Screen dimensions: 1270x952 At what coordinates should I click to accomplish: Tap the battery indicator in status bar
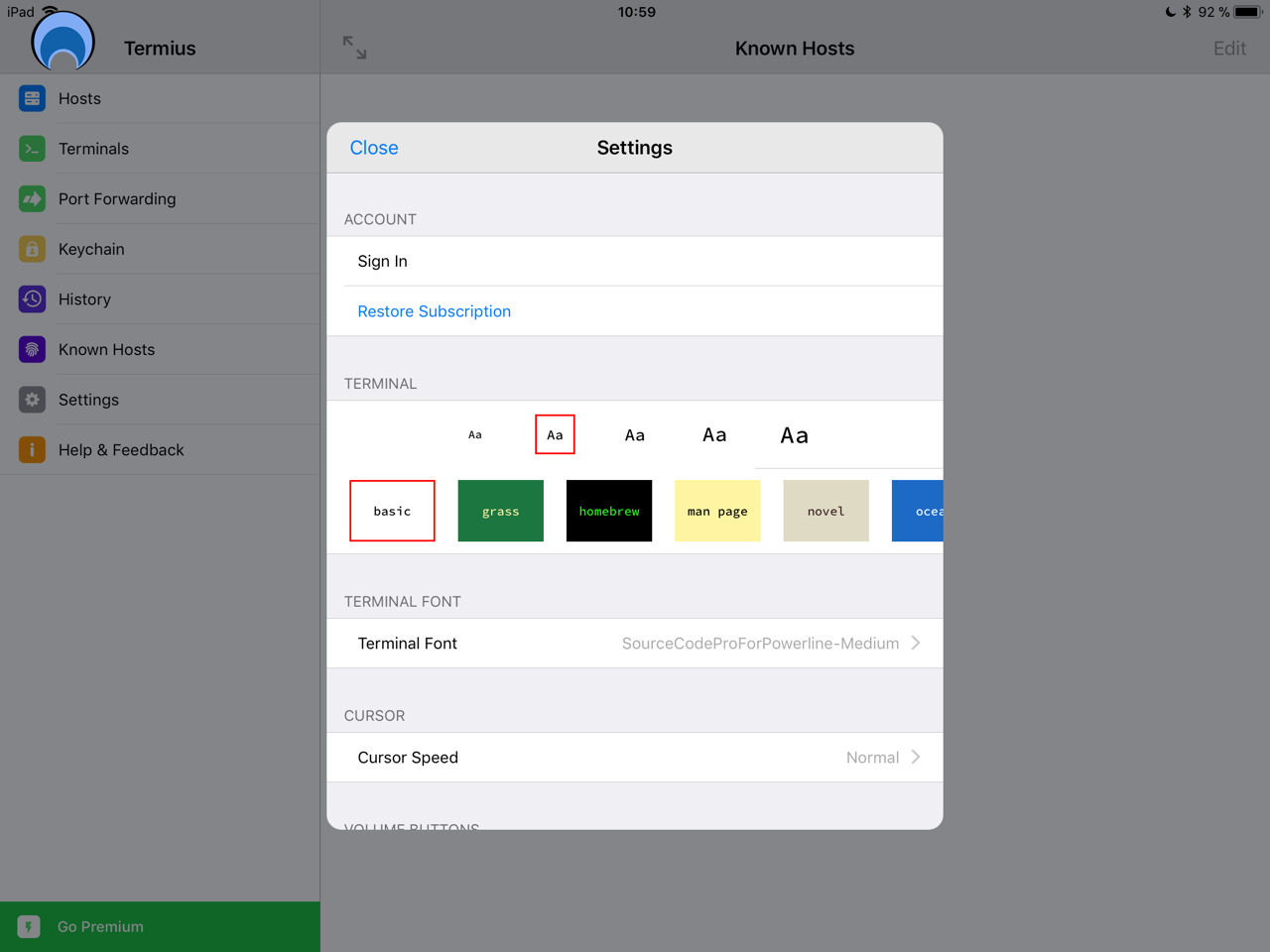pyautogui.click(x=1247, y=12)
